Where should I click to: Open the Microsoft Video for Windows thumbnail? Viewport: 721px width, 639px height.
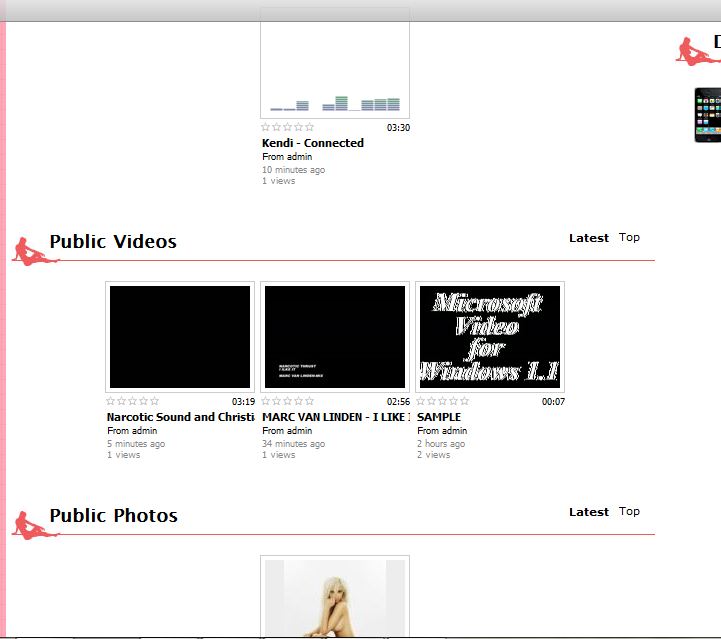[x=490, y=337]
